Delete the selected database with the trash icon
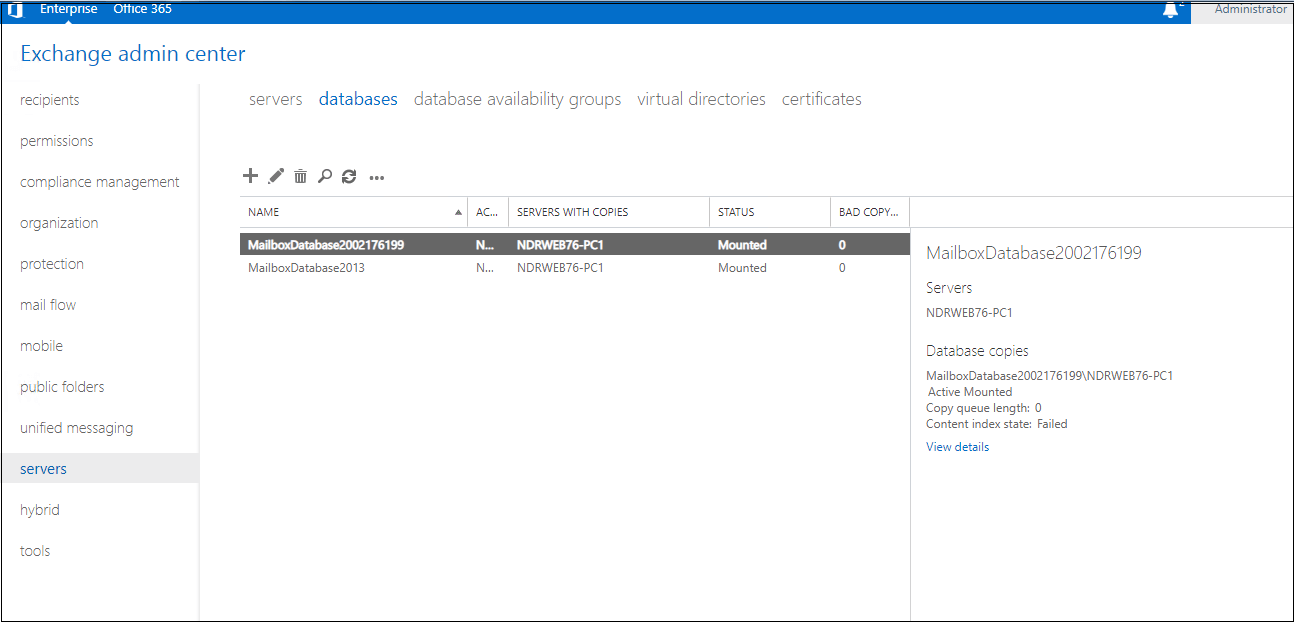Image resolution: width=1294 pixels, height=622 pixels. (x=300, y=176)
